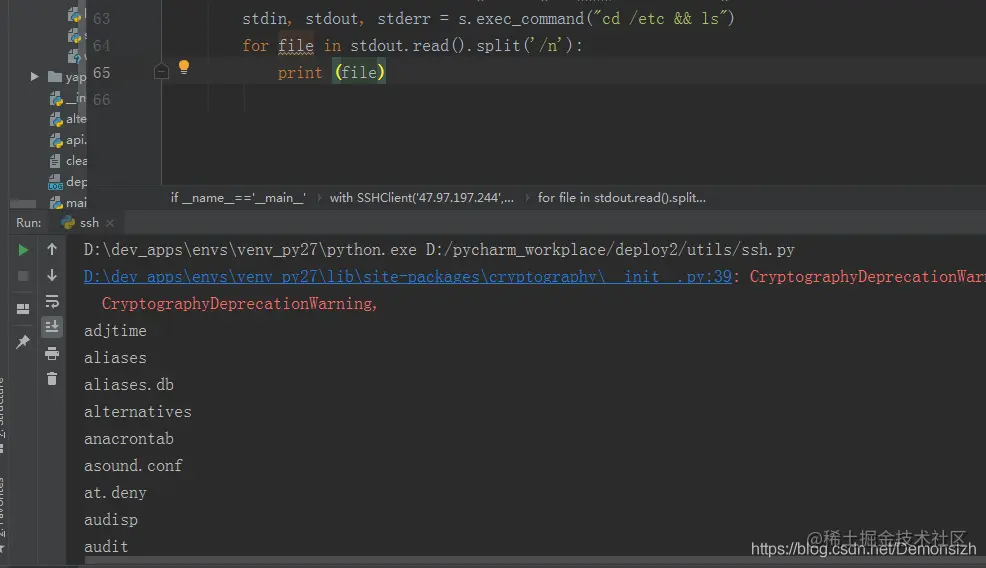Open the Structure tool window tab
This screenshot has width=986, height=568.
coord(3,415)
